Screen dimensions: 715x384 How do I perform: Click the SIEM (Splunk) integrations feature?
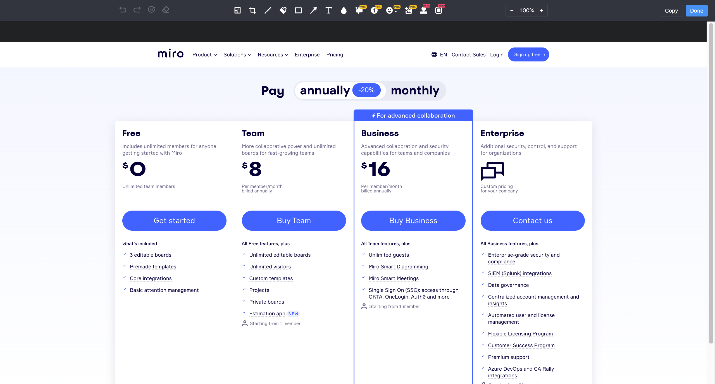519,273
